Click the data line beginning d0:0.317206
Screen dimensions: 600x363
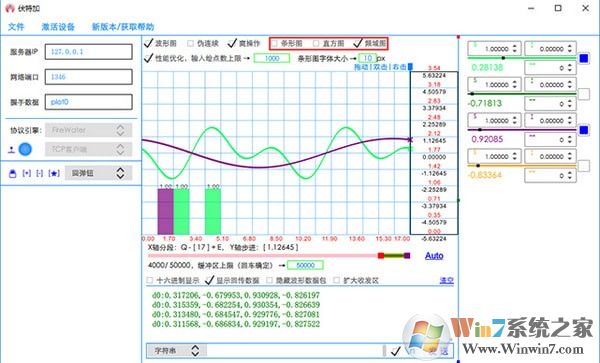(236, 295)
